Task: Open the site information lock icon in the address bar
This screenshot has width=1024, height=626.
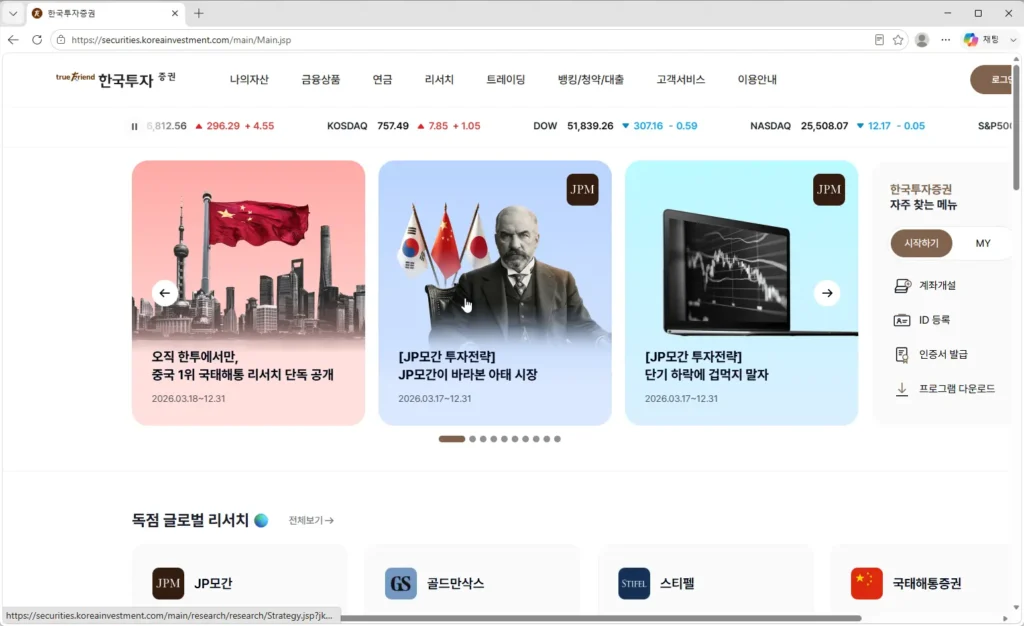Action: pyautogui.click(x=61, y=40)
